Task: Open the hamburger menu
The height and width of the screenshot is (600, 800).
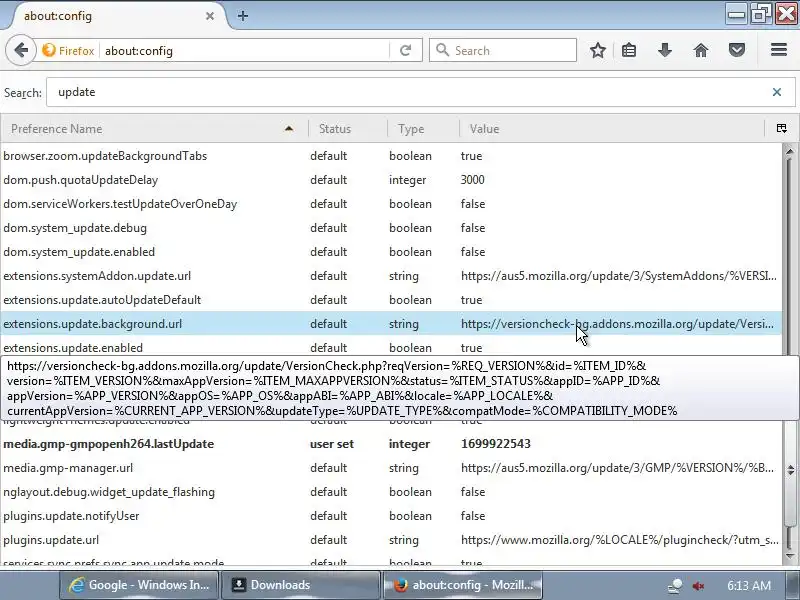Action: pyautogui.click(x=779, y=50)
